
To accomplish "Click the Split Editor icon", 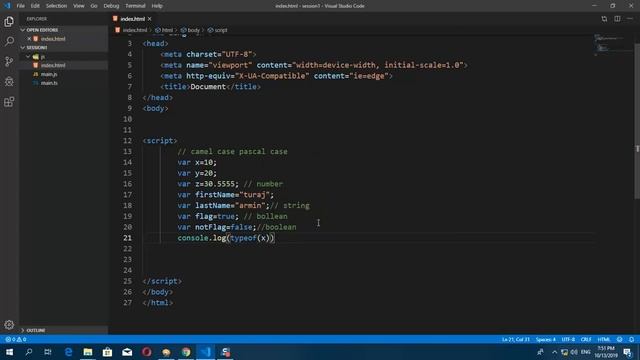I will (617, 19).
